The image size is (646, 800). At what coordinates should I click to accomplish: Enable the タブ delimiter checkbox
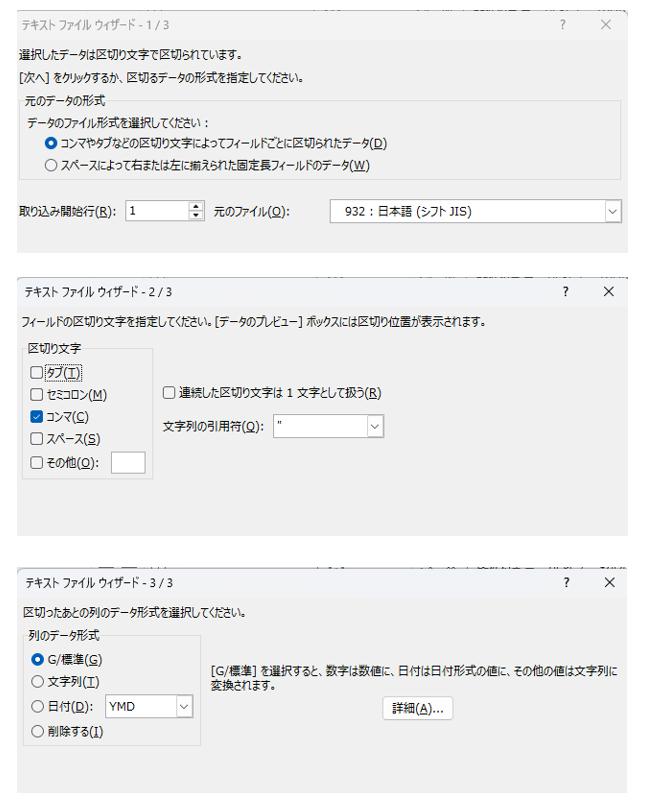[x=37, y=373]
